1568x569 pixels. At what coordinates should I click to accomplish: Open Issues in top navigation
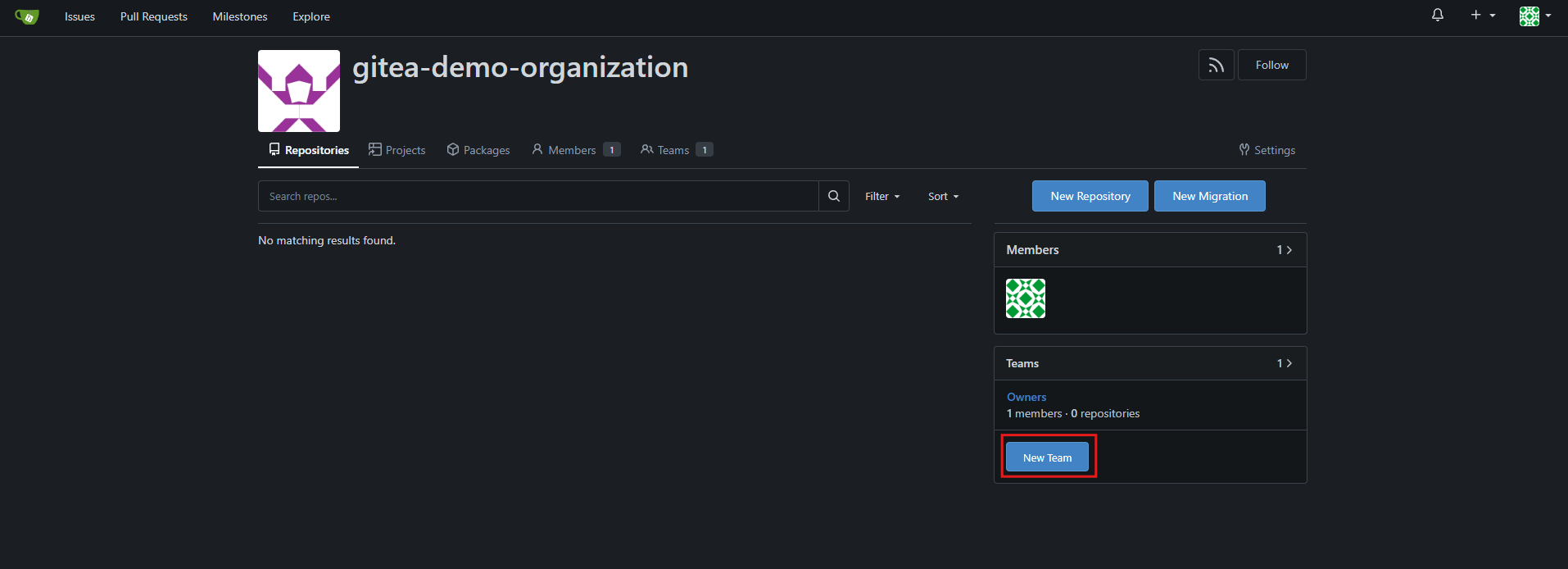pyautogui.click(x=79, y=16)
